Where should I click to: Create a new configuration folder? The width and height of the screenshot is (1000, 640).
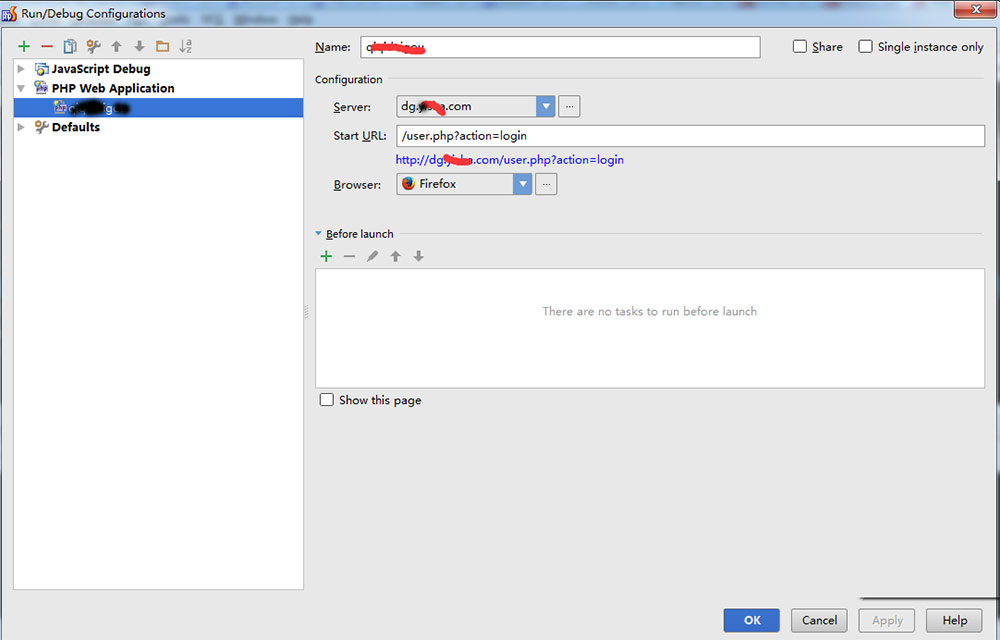[162, 46]
